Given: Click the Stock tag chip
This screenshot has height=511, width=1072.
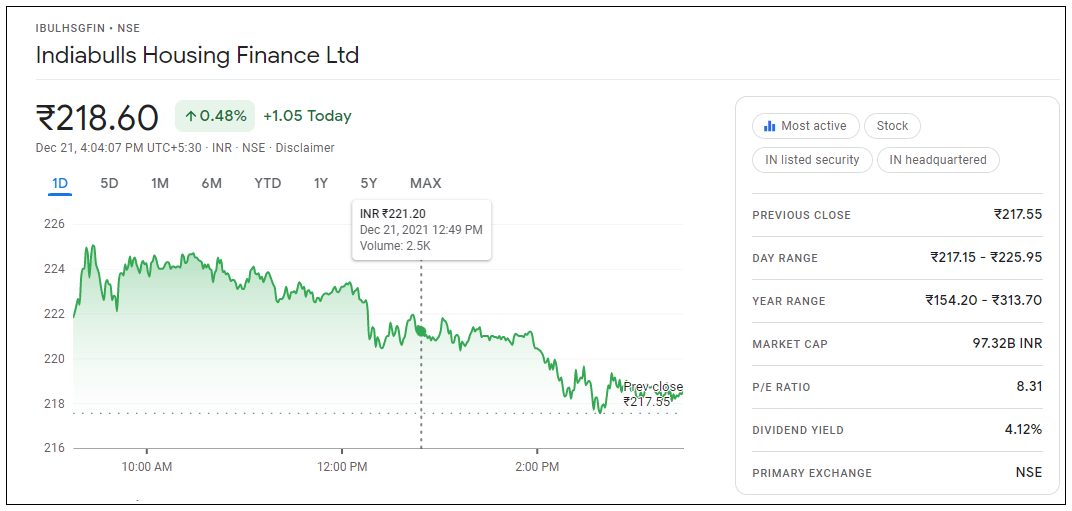Looking at the screenshot, I should pyautogui.click(x=892, y=126).
